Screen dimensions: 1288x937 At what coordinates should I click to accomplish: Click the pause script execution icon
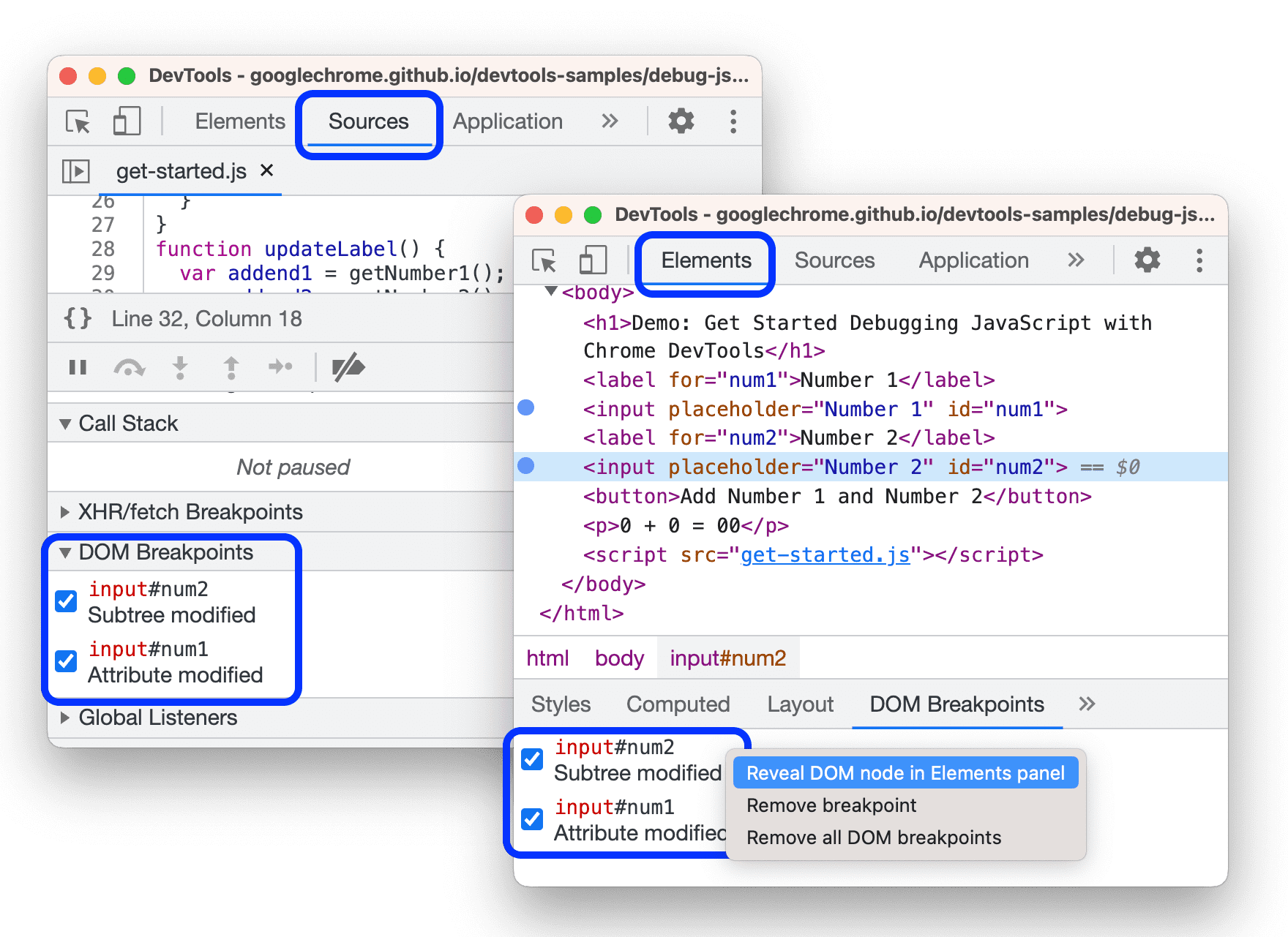78,367
